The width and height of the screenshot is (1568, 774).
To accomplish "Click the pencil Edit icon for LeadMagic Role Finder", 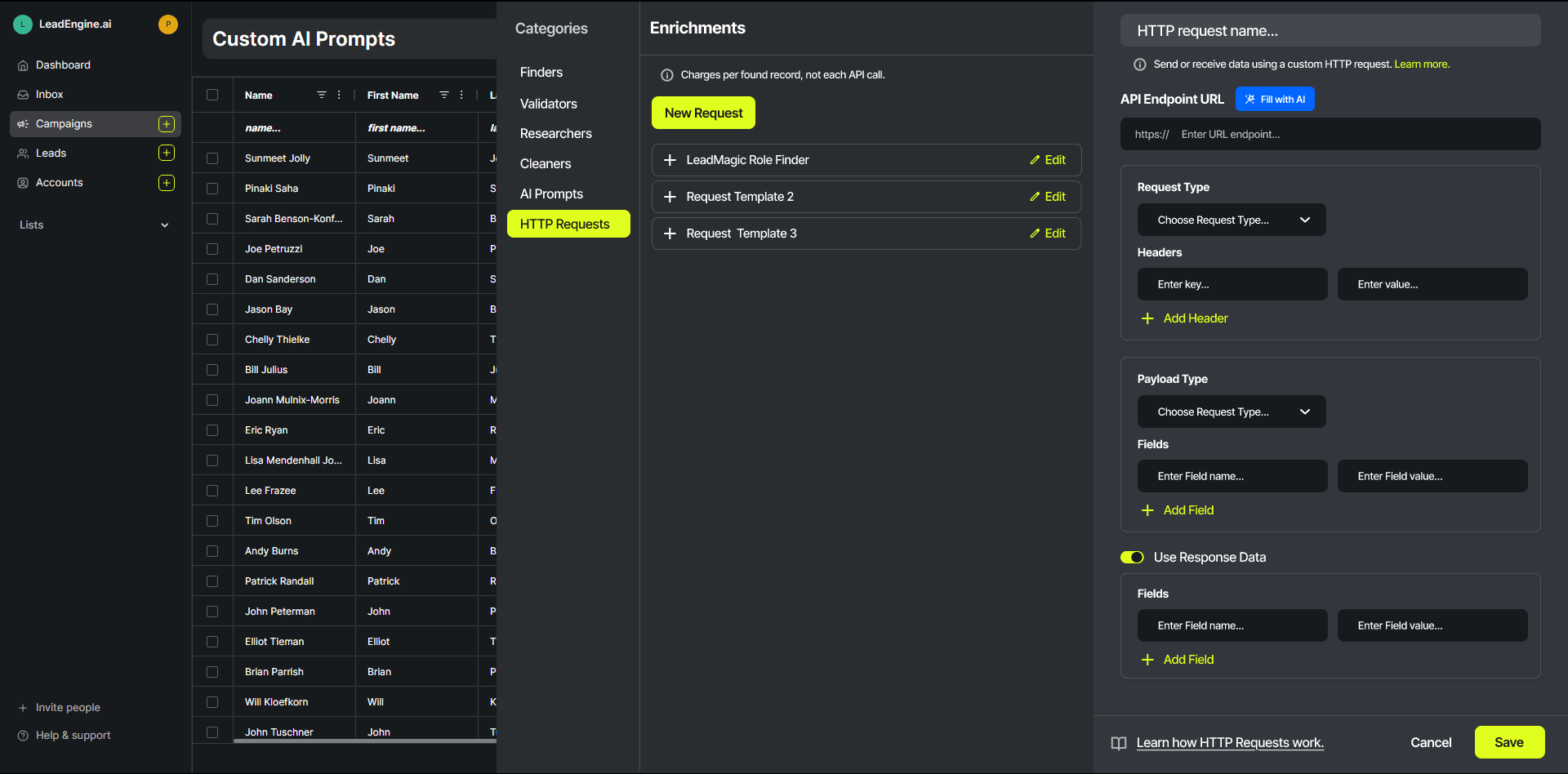I will (x=1035, y=160).
